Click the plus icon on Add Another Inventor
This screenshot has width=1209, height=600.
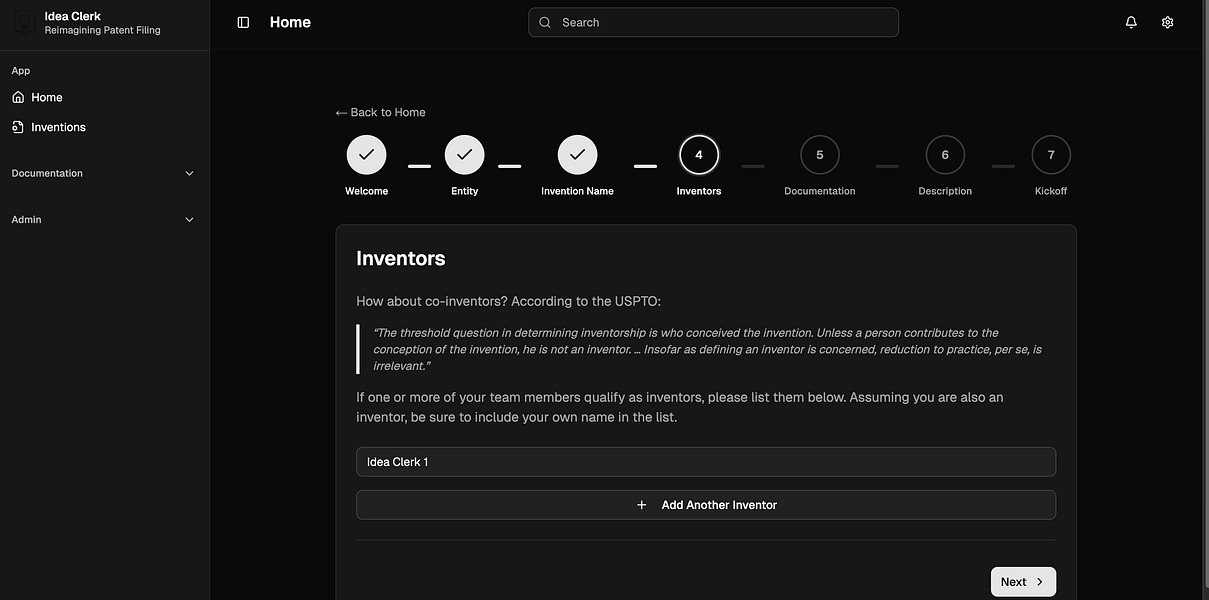pyautogui.click(x=642, y=505)
